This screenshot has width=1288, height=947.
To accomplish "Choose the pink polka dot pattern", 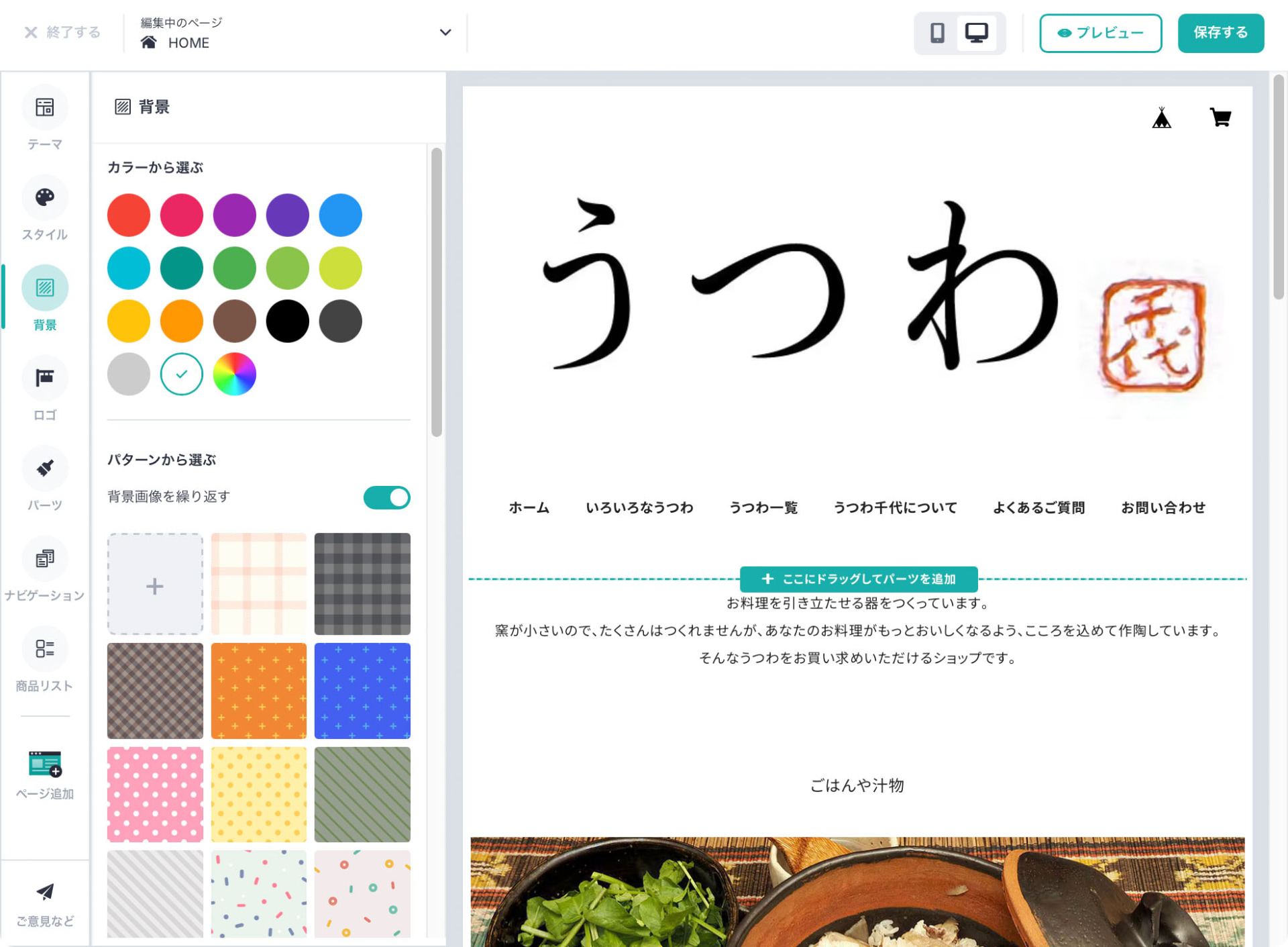I will point(155,795).
